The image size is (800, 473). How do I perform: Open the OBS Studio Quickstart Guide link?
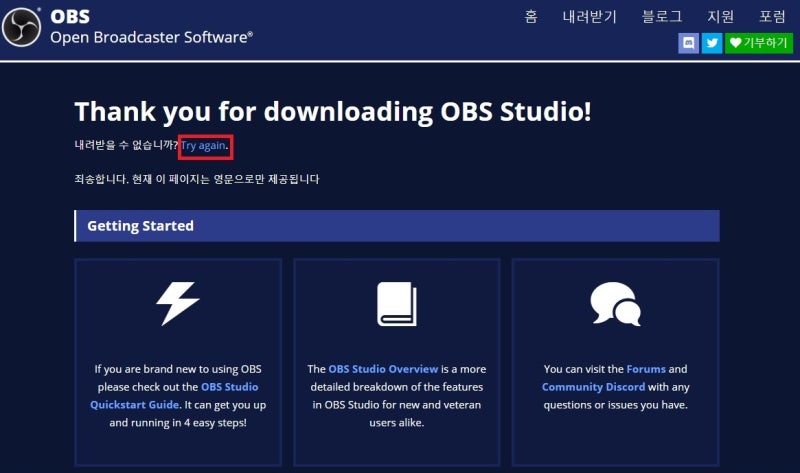tap(174, 396)
